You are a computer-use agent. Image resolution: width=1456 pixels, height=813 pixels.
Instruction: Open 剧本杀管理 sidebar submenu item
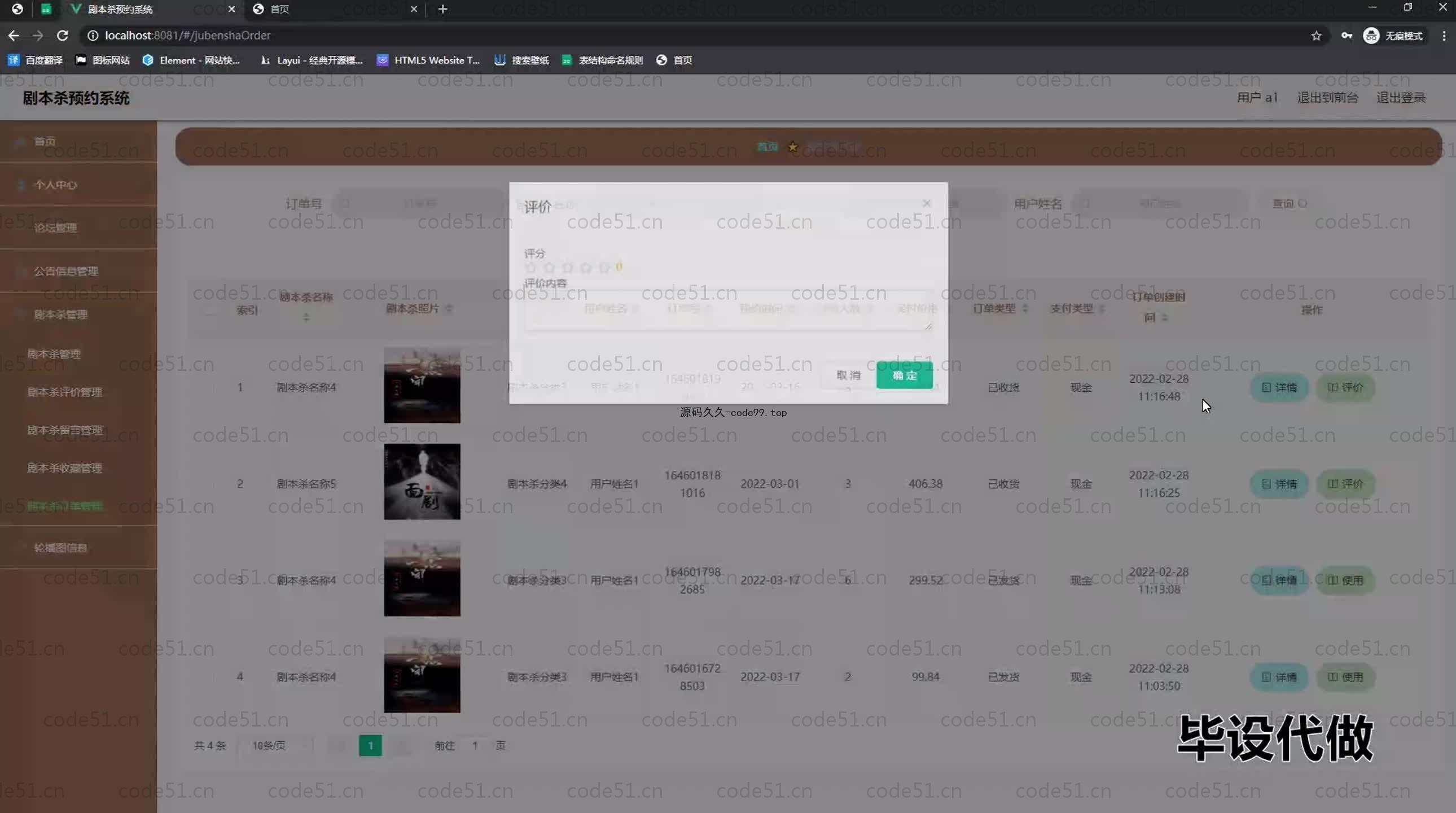(78, 354)
